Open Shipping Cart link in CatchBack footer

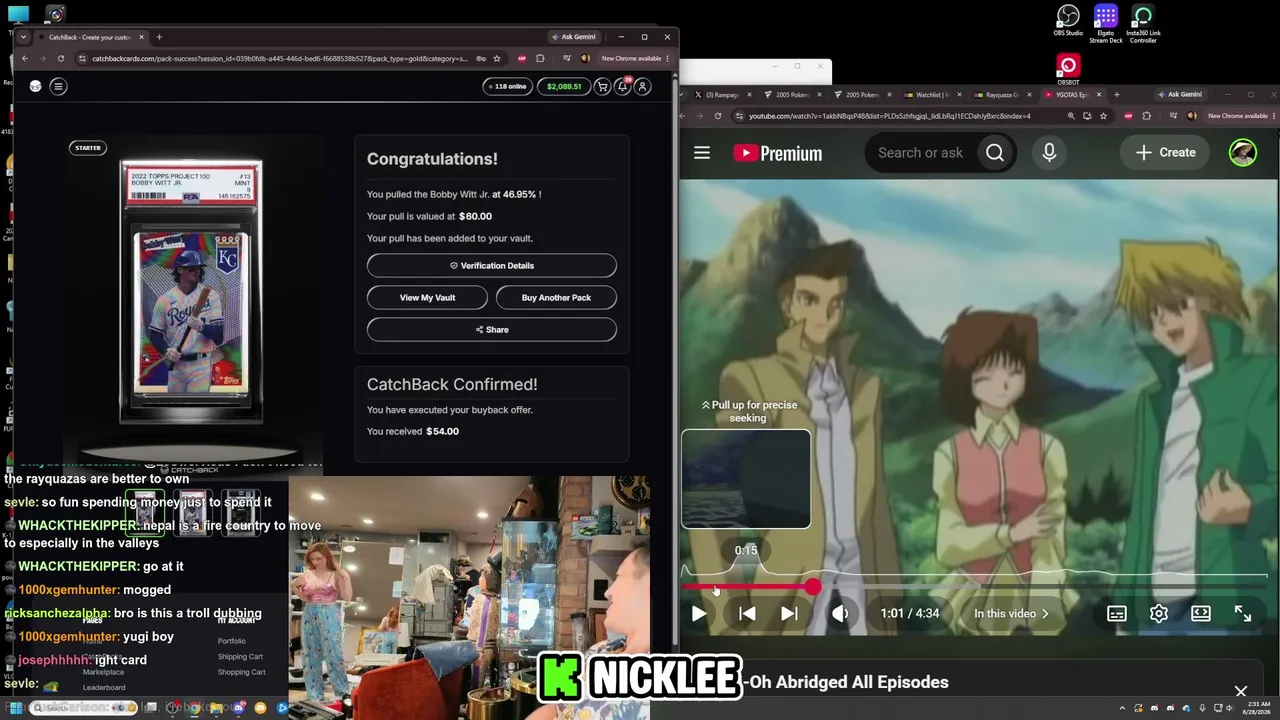240,657
